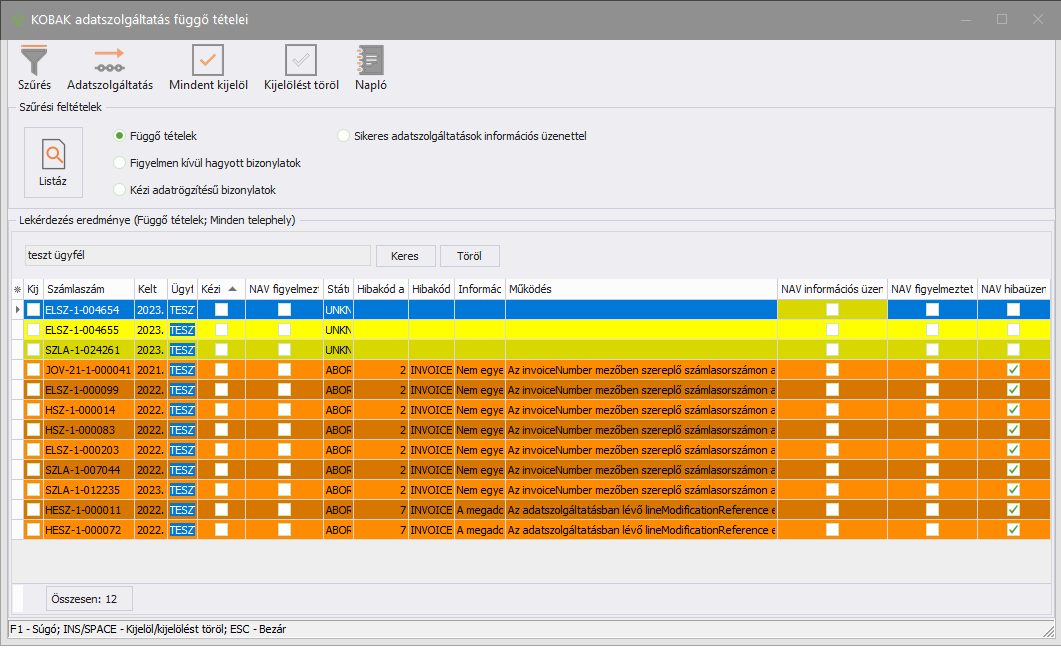This screenshot has width=1061, height=648.
Task: Click the grid corner asterisk column chooser
Action: pyautogui.click(x=16, y=289)
